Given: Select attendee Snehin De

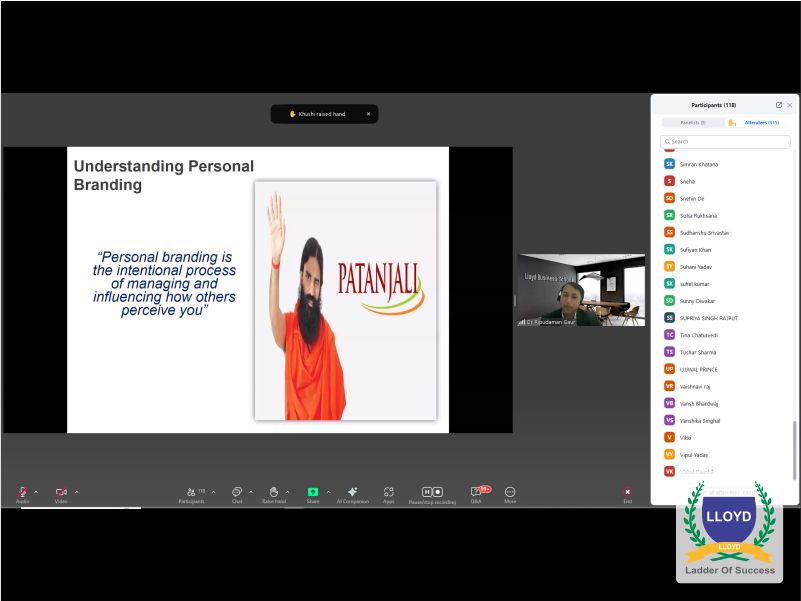Looking at the screenshot, I should [725, 198].
